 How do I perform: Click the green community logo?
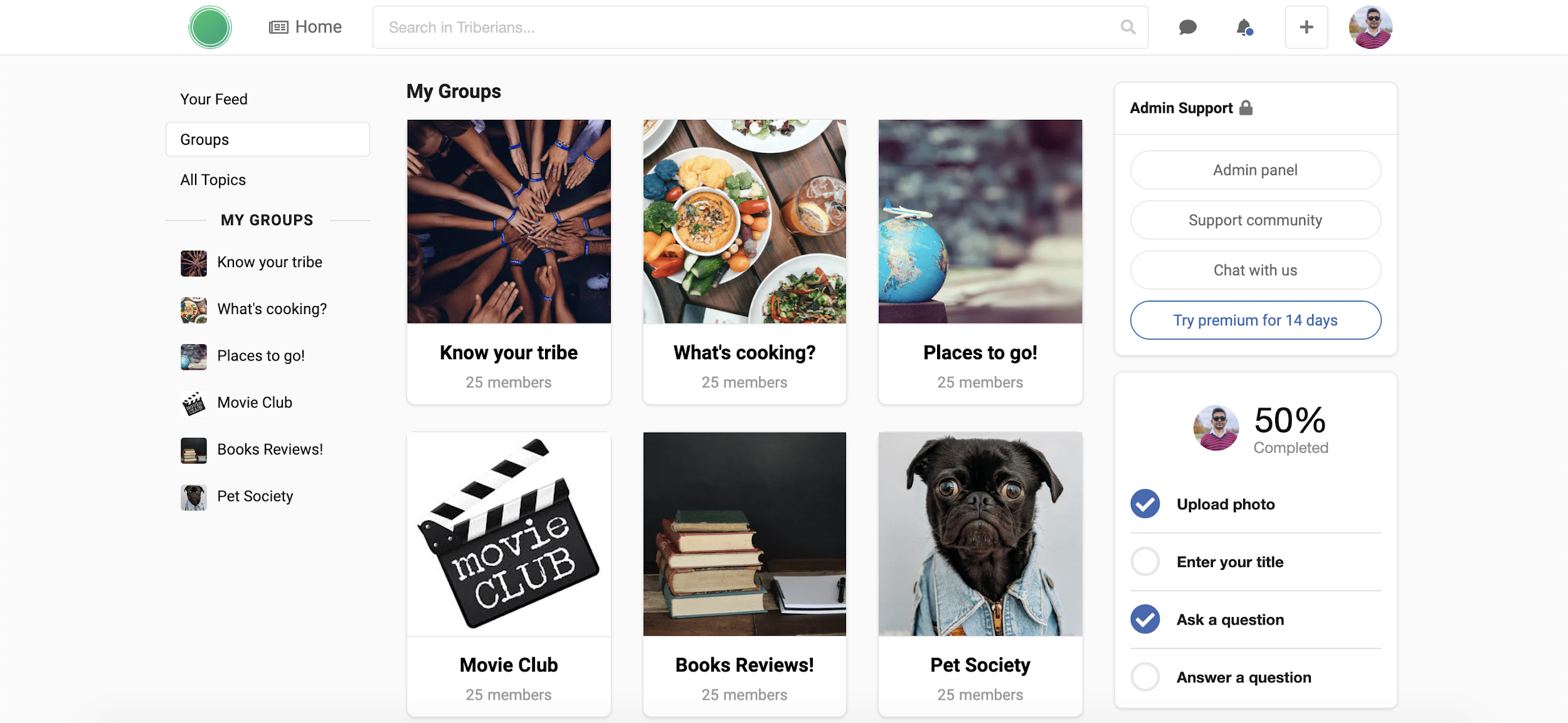tap(210, 28)
